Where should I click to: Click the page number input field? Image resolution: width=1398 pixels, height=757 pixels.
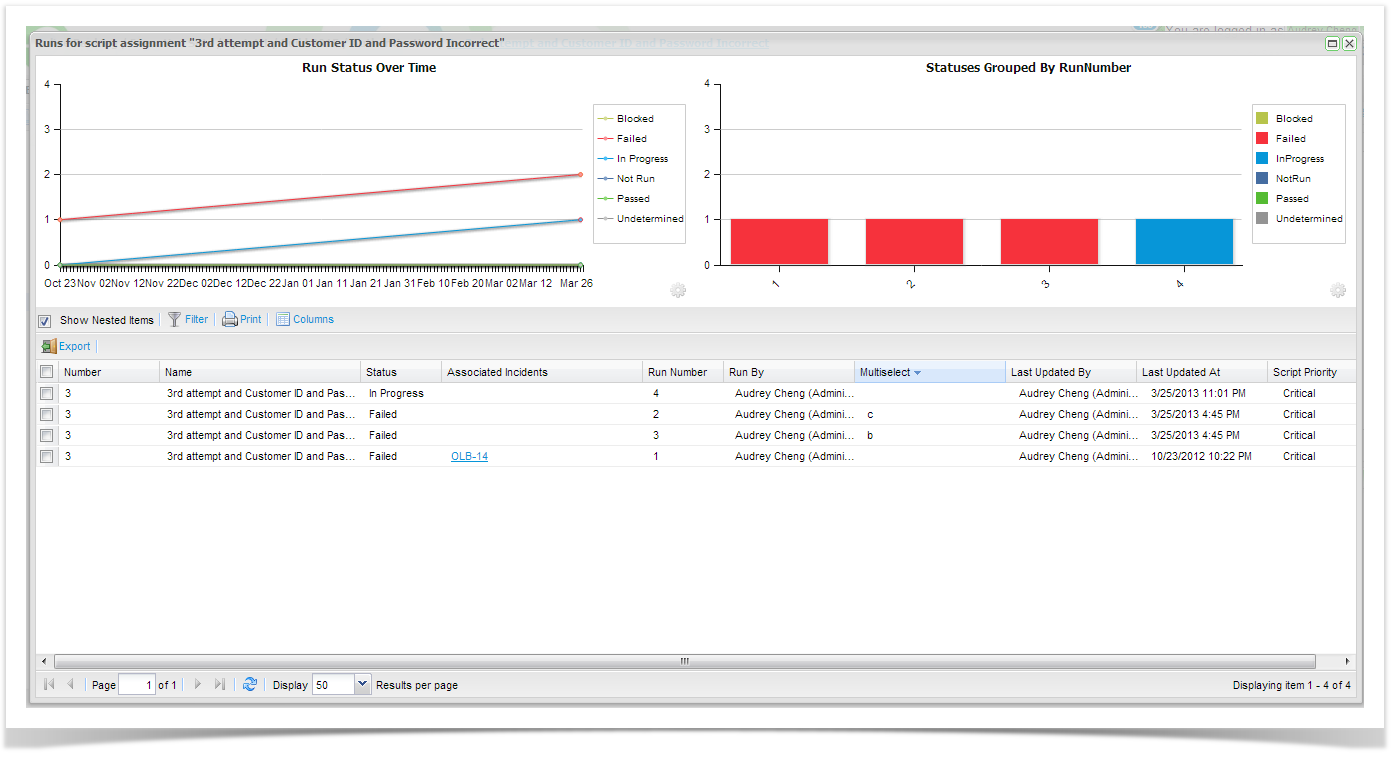(x=136, y=685)
